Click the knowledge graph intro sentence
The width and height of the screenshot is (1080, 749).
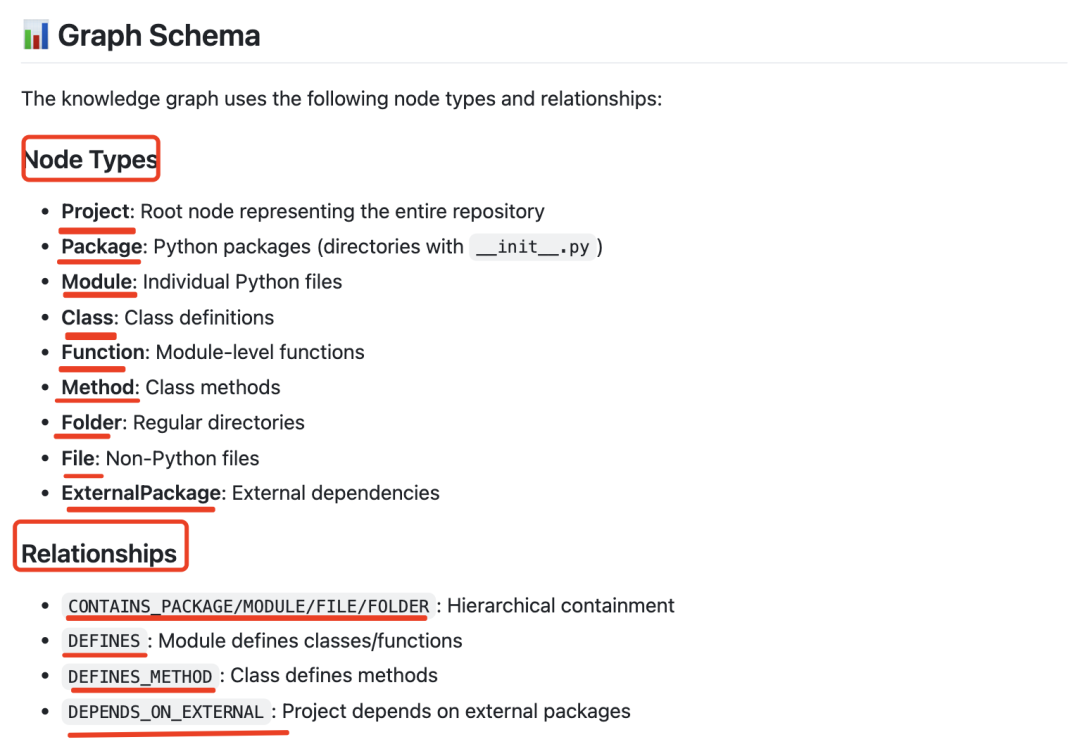coord(342,99)
